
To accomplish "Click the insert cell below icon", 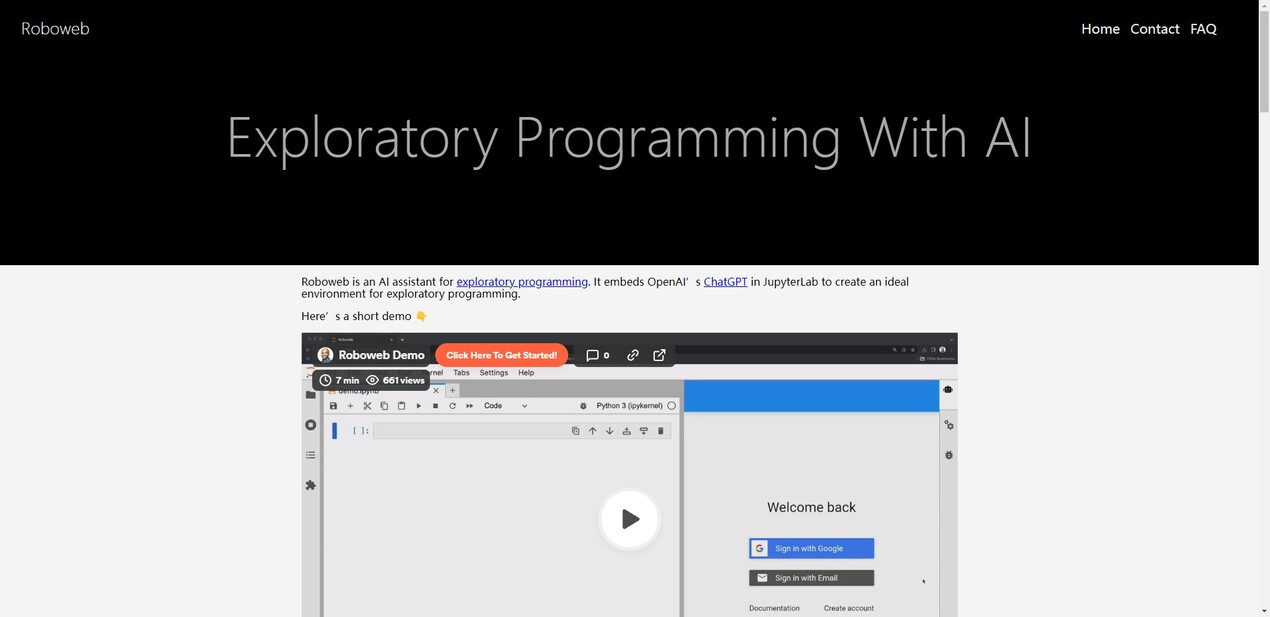I will [x=643, y=431].
